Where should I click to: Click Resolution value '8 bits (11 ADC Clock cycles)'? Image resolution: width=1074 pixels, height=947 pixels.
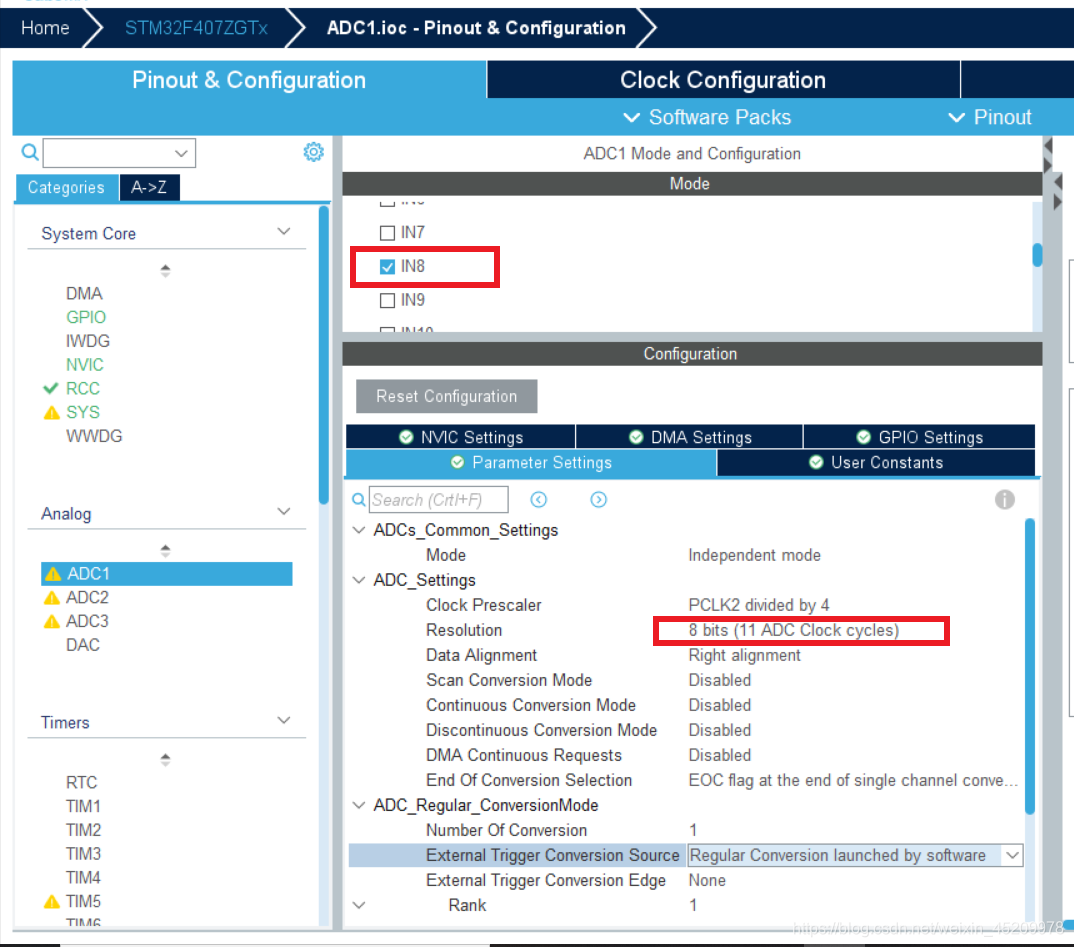click(794, 630)
